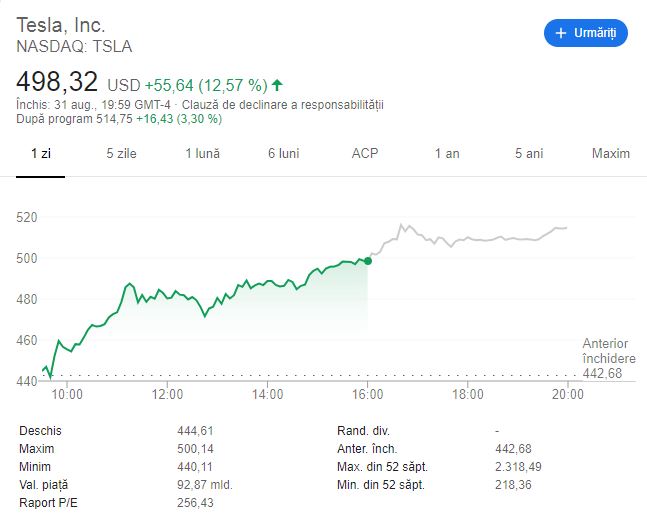The image size is (647, 521).
Task: Select the Maxim range tab
Action: click(611, 153)
